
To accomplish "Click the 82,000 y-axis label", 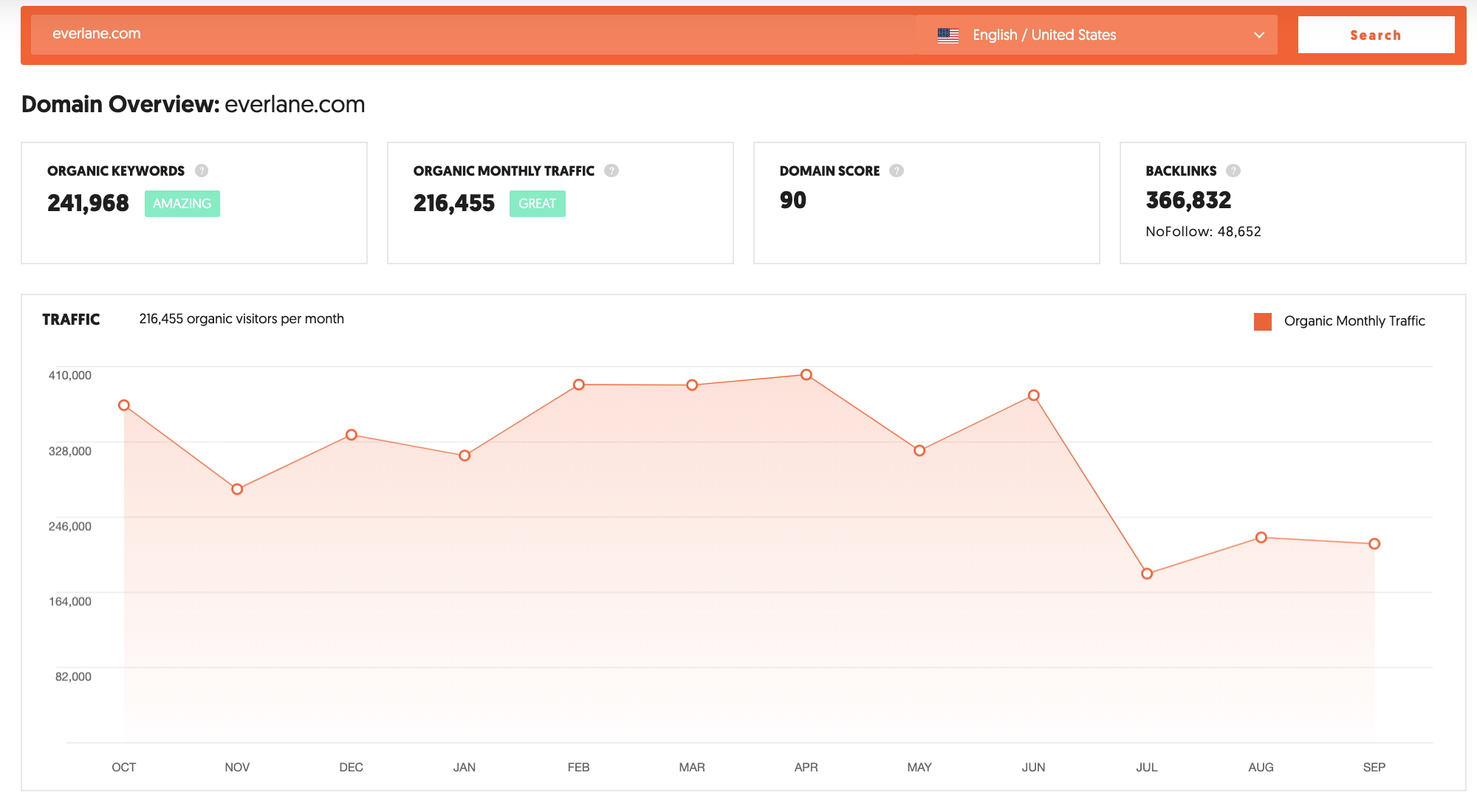I will tap(74, 677).
